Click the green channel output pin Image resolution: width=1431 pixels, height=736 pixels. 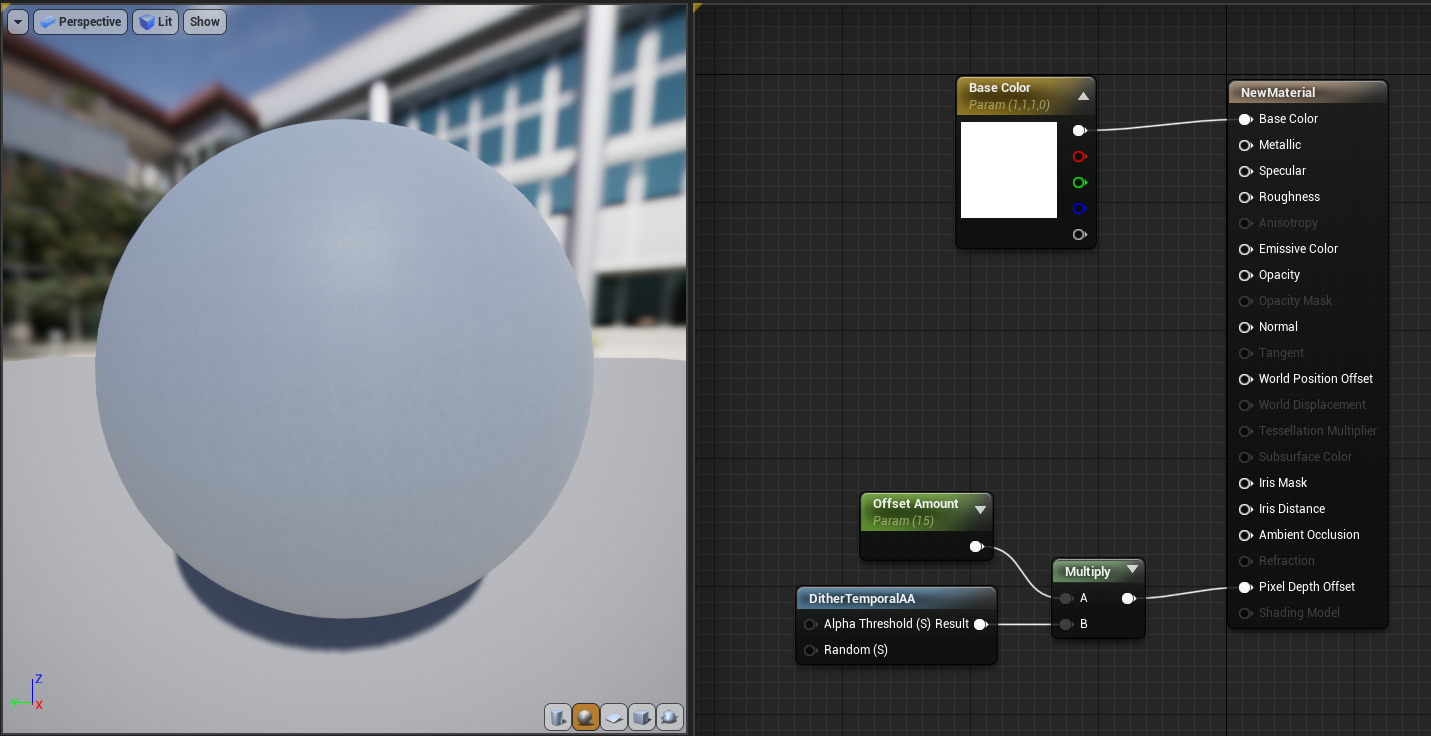tap(1079, 183)
